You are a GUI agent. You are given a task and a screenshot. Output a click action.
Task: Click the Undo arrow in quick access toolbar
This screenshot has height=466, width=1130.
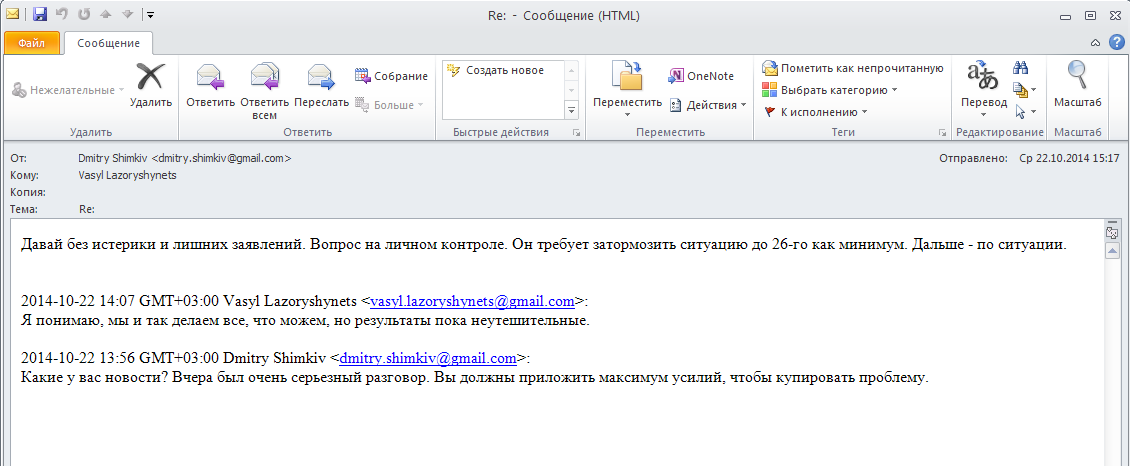(62, 14)
